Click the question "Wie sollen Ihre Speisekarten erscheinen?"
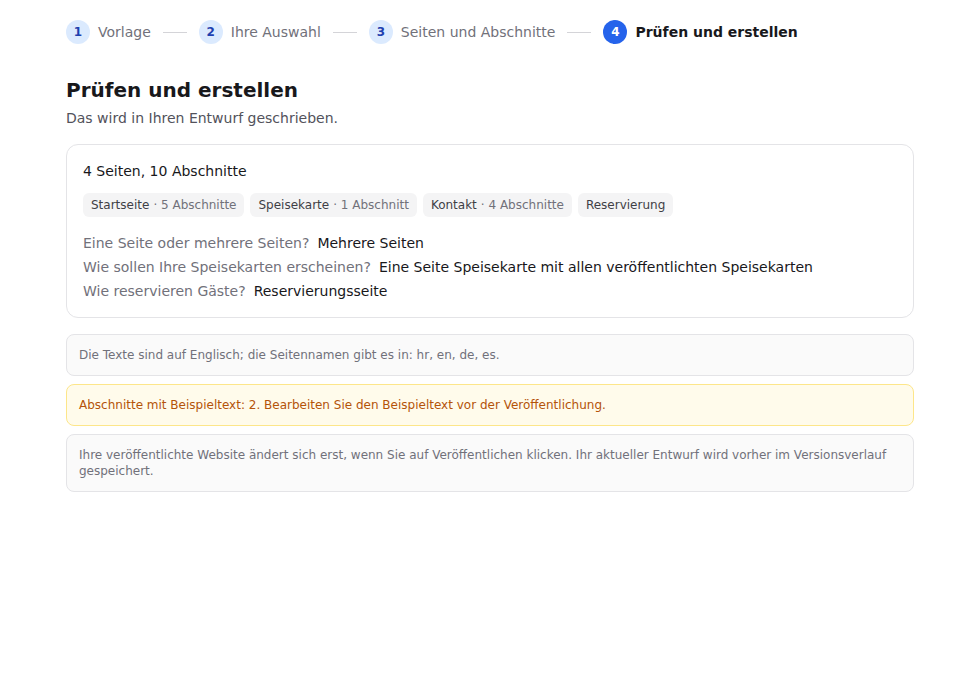 pyautogui.click(x=227, y=267)
